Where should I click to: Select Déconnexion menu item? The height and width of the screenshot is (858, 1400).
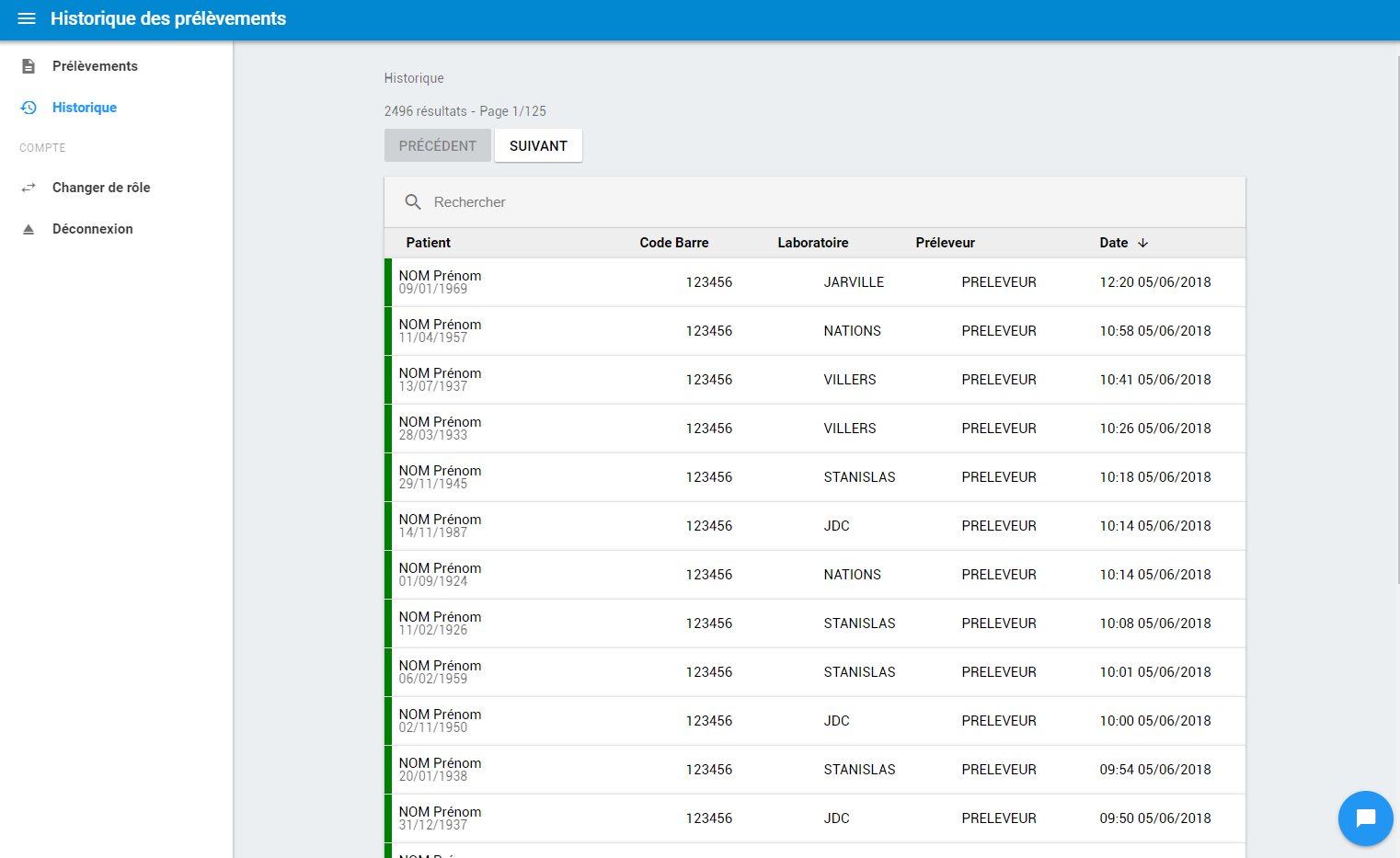[116, 229]
